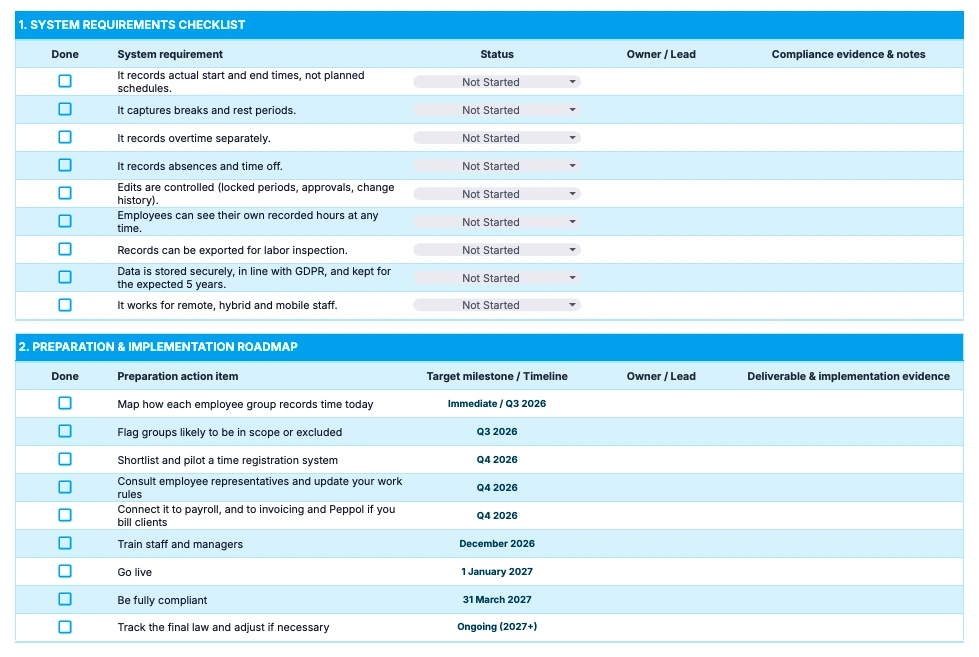Viewport: 979px width, 657px height.
Task: Select '1. SYSTEM REQUIREMENTS CHECKLIST' section title
Action: [x=132, y=25]
